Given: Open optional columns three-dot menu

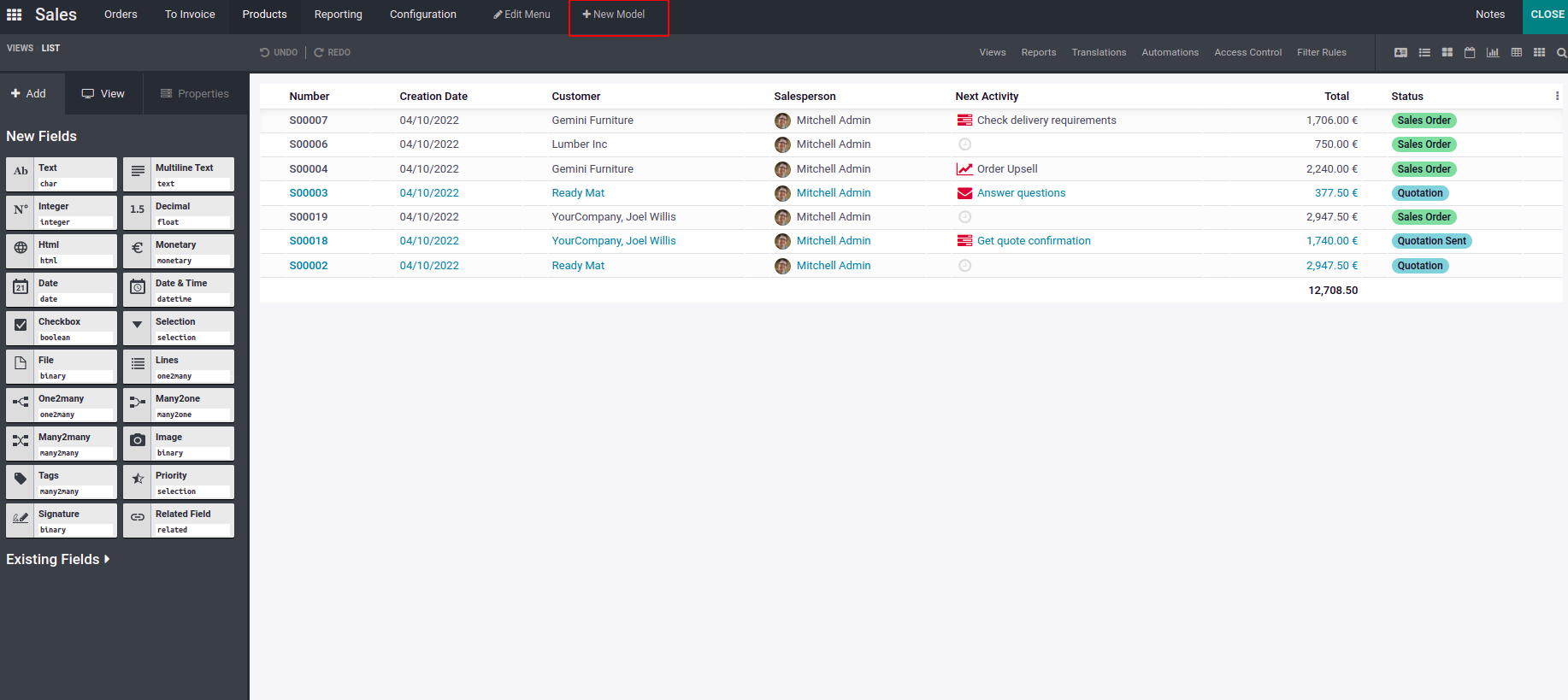Looking at the screenshot, I should click(x=1557, y=96).
